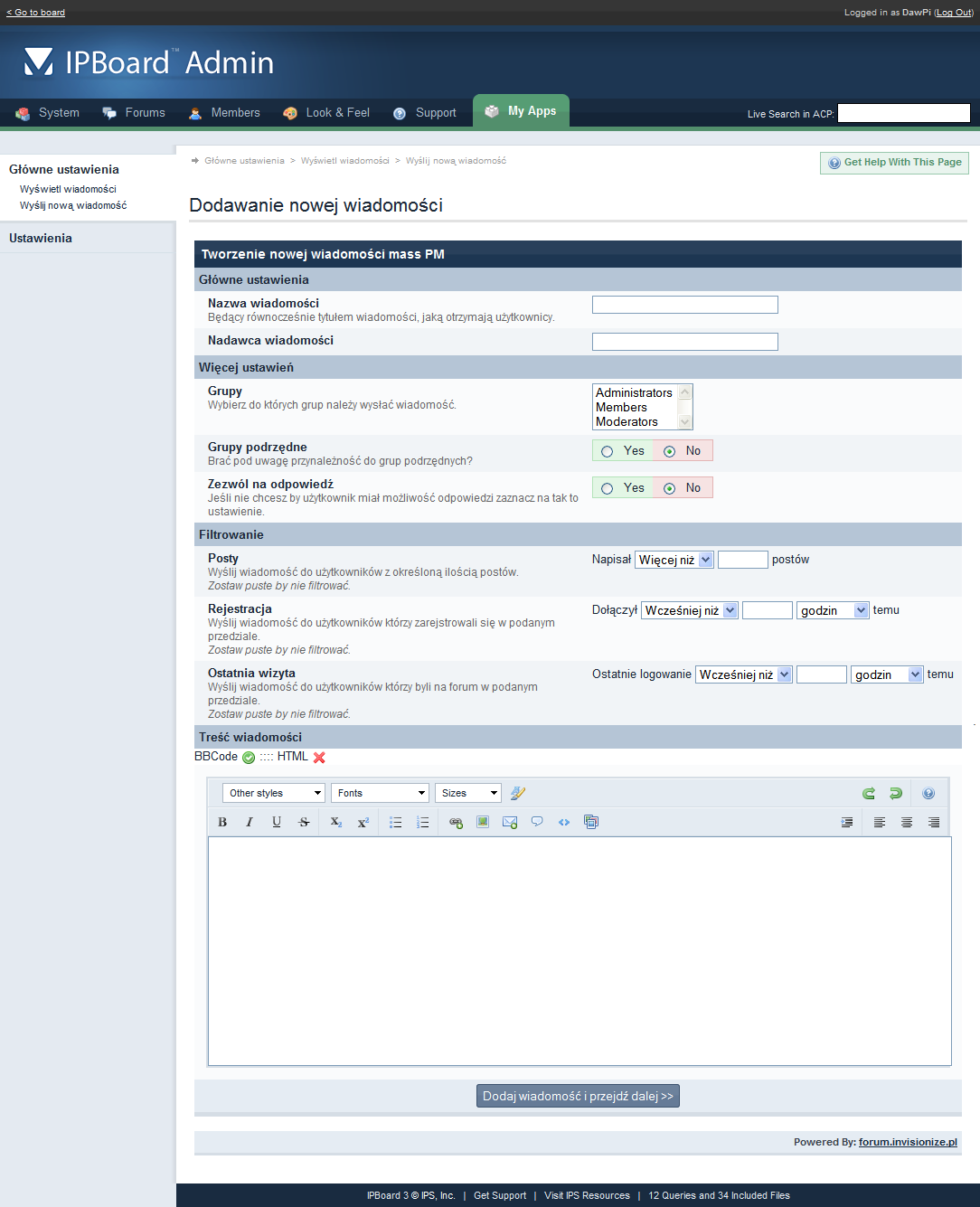
Task: Click Dodaj wiadomość i przejdź dalej button
Action: [578, 1096]
